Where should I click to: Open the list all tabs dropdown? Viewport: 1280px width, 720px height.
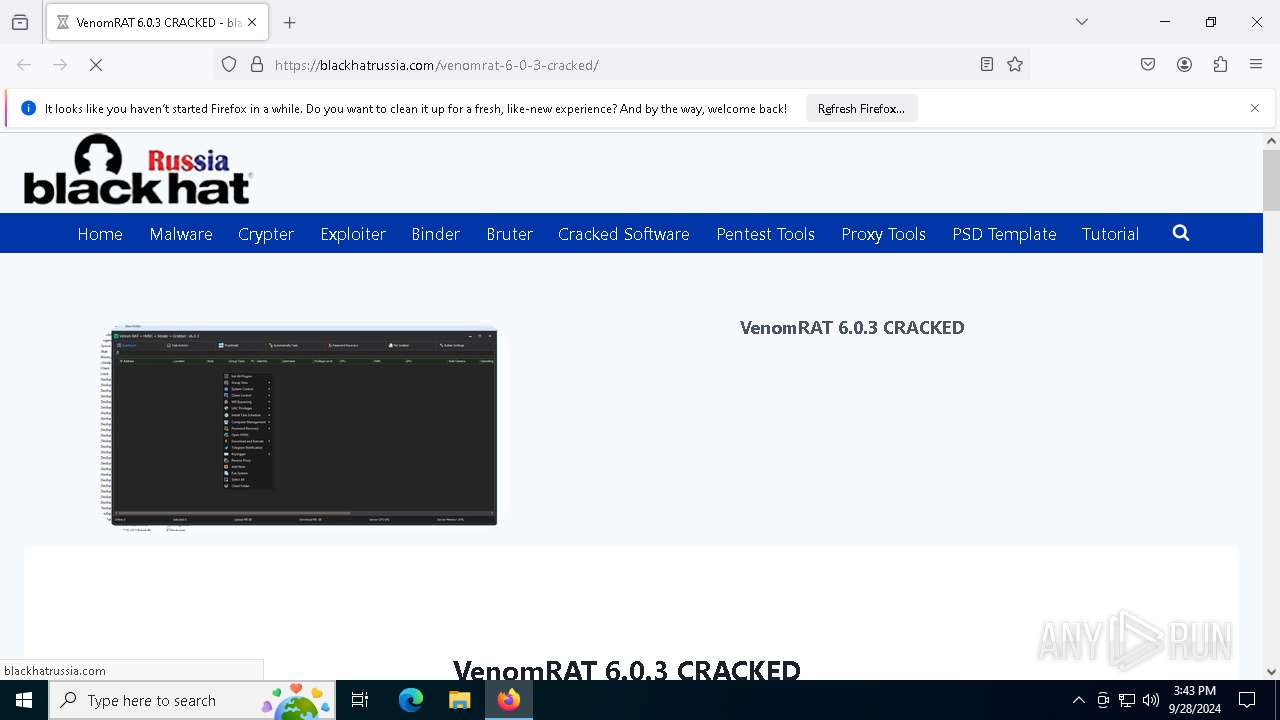(x=1082, y=22)
